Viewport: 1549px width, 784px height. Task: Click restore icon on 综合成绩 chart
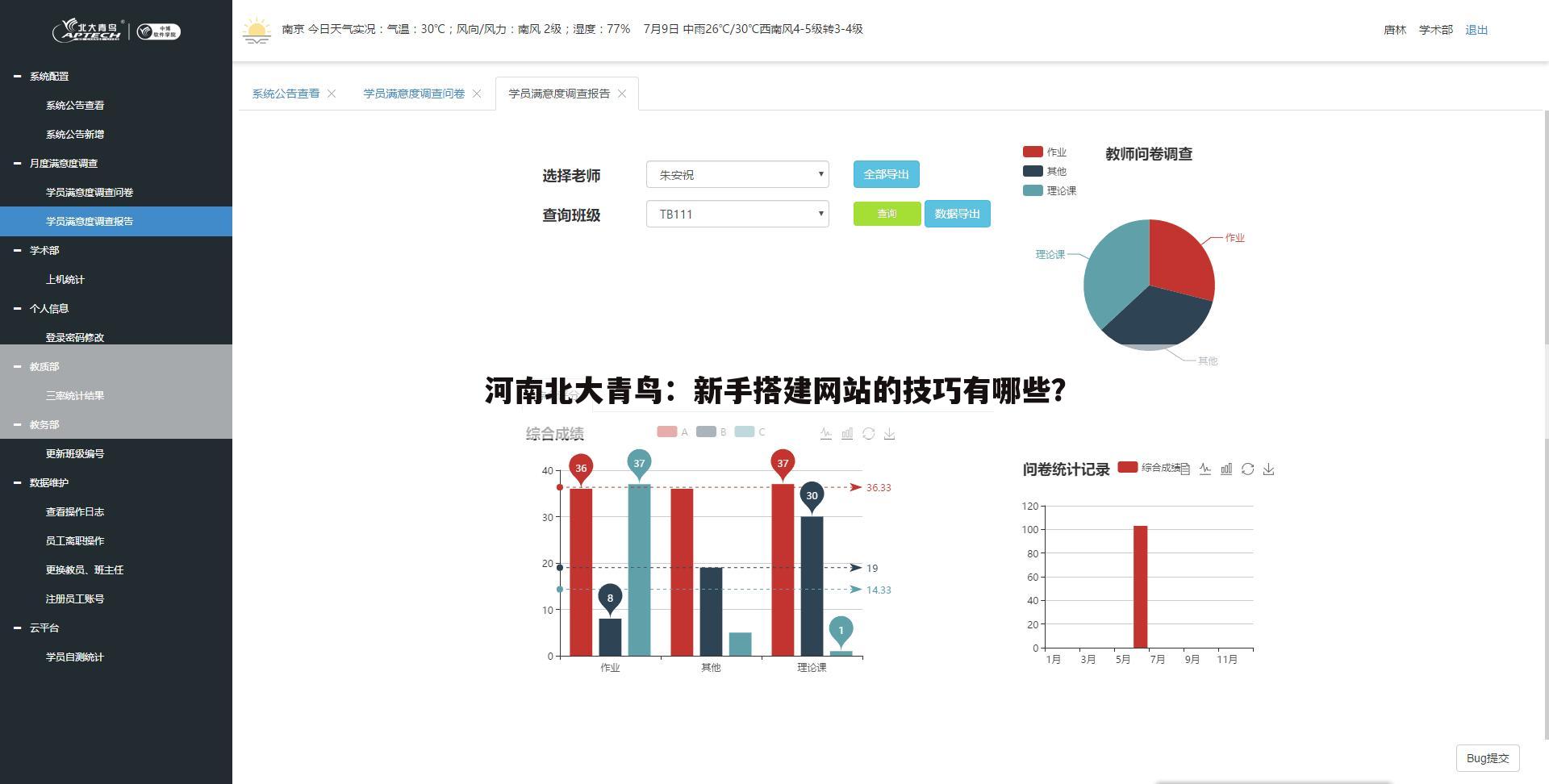[868, 433]
